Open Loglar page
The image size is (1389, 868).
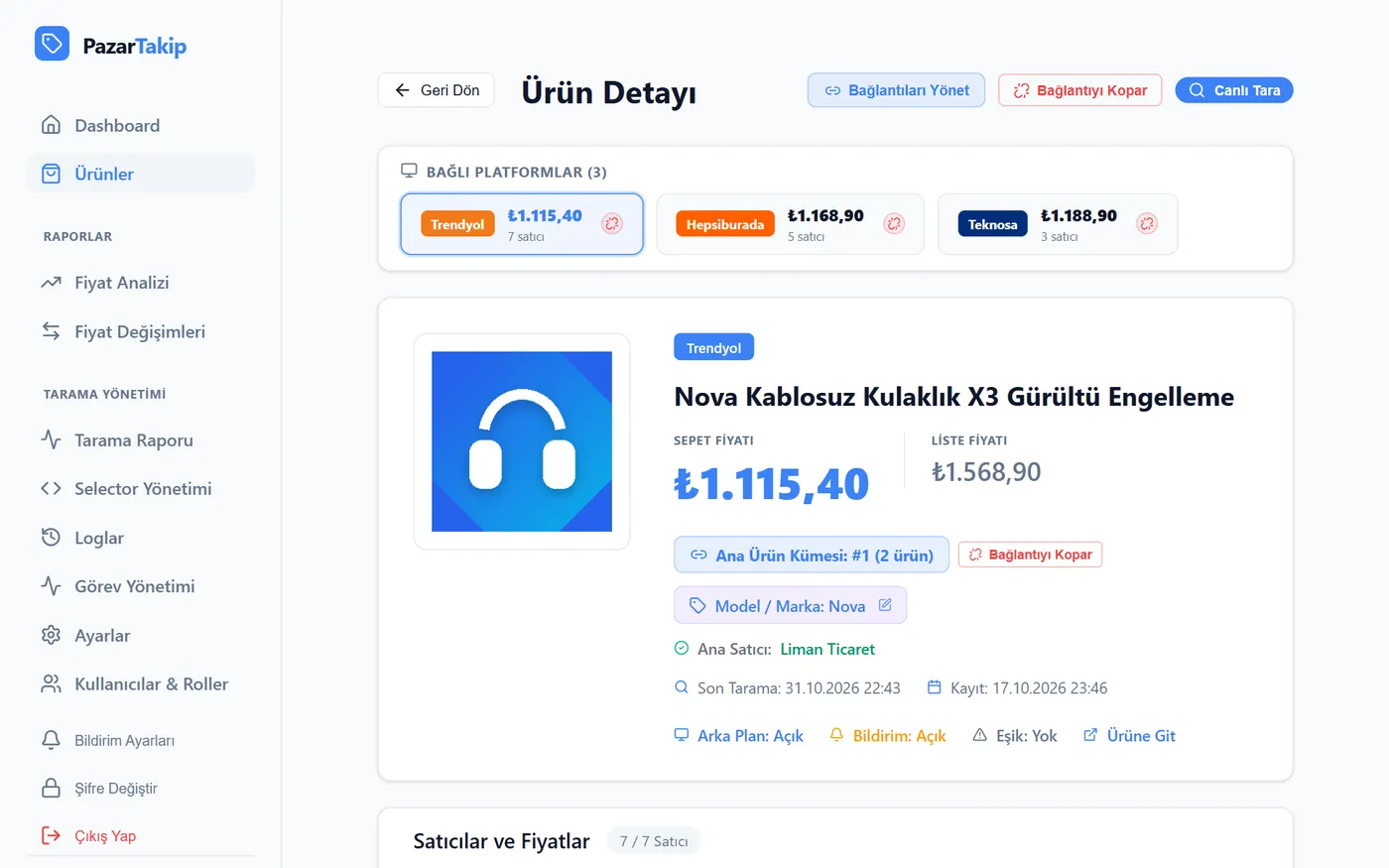click(141, 538)
